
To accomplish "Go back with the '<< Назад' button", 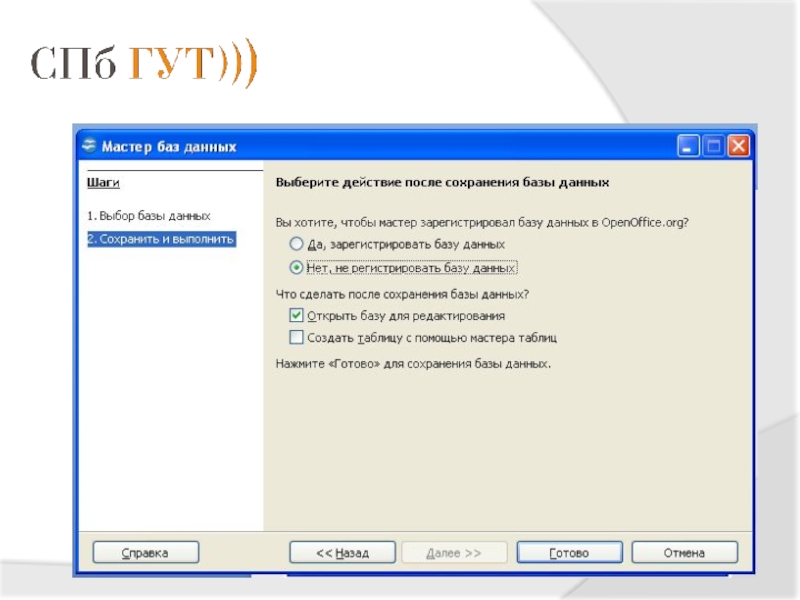I will tap(342, 553).
